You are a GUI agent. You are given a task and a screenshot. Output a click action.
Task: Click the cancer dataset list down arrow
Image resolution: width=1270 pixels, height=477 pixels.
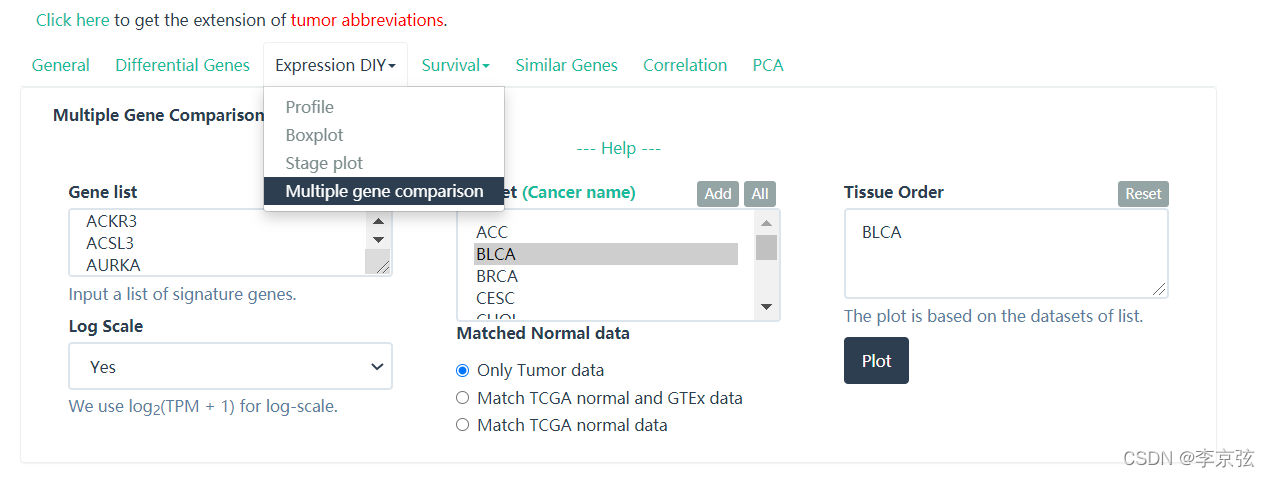pos(766,307)
